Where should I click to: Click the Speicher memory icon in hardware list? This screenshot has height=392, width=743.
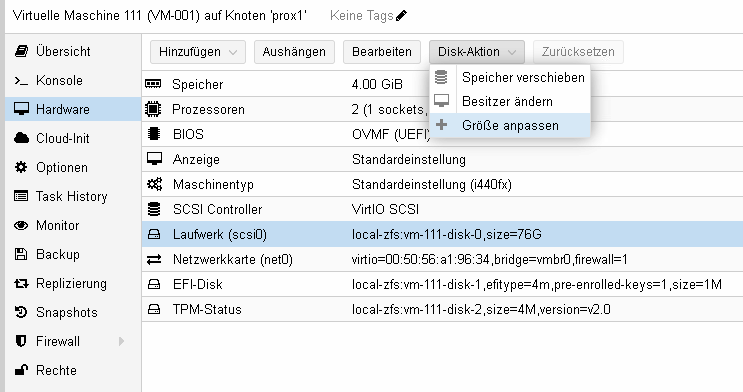(153, 84)
